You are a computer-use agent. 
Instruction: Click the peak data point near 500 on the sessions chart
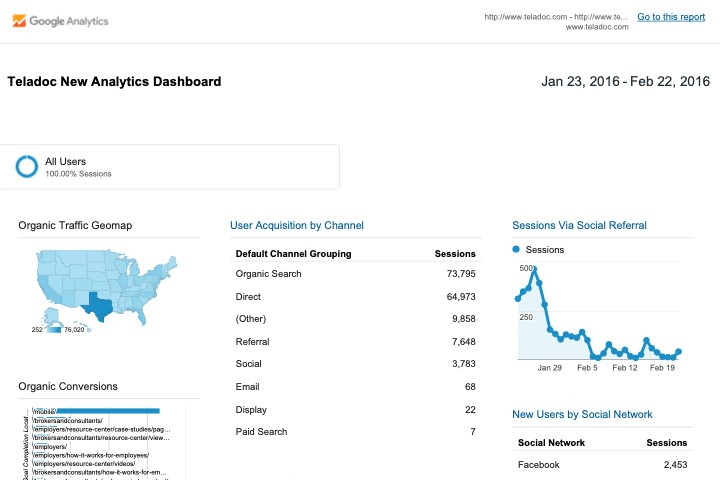[534, 269]
